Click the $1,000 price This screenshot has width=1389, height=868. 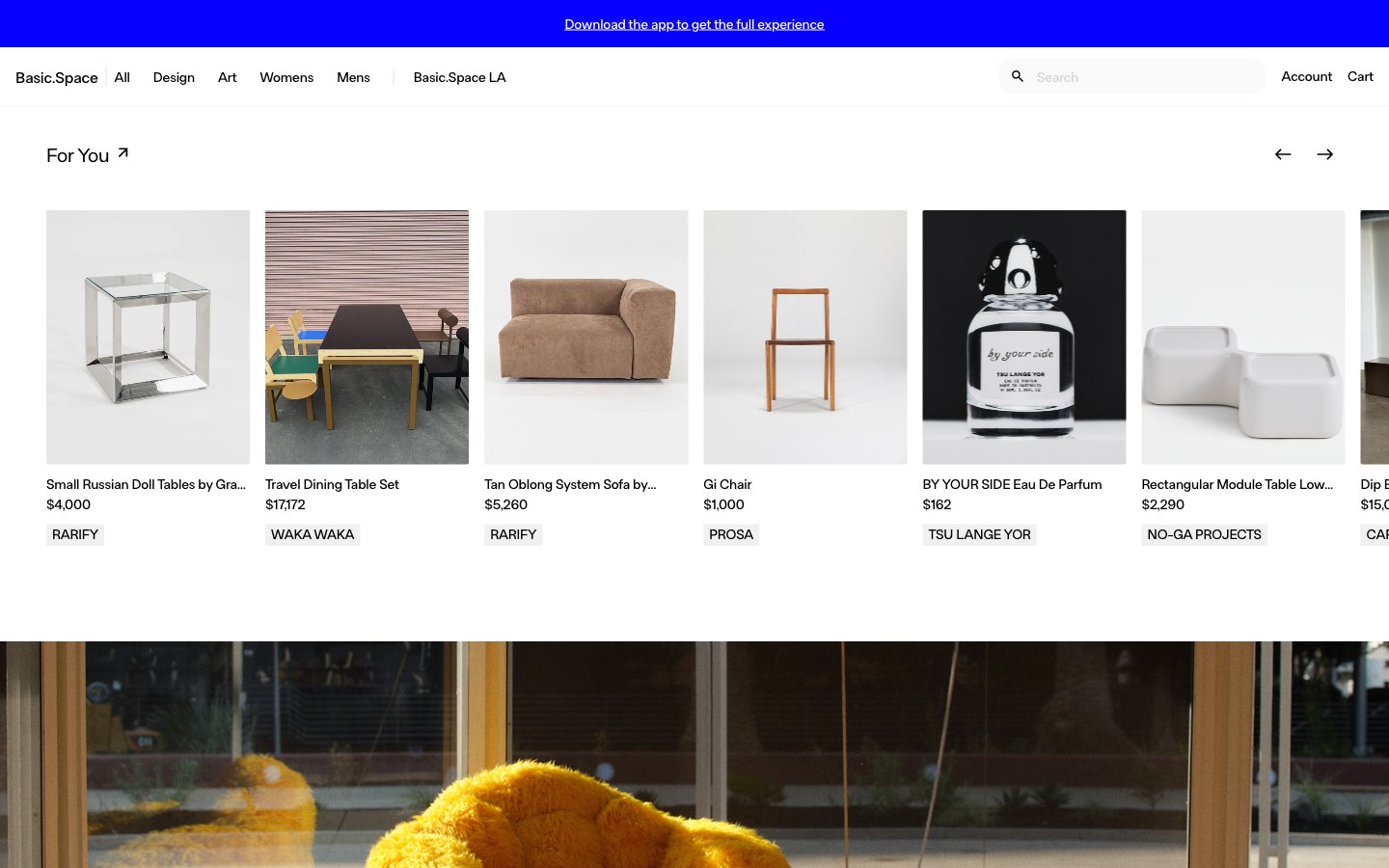tap(723, 504)
